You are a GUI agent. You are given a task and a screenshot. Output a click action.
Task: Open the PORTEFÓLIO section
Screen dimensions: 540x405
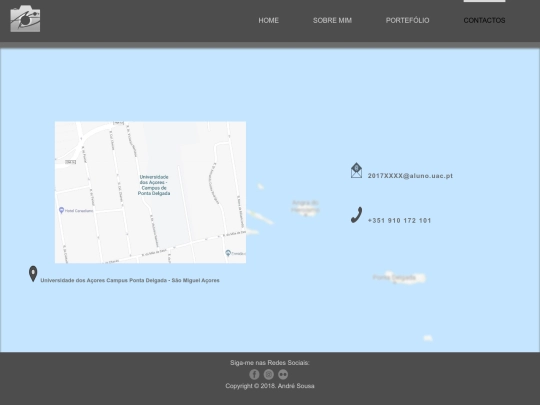(407, 20)
